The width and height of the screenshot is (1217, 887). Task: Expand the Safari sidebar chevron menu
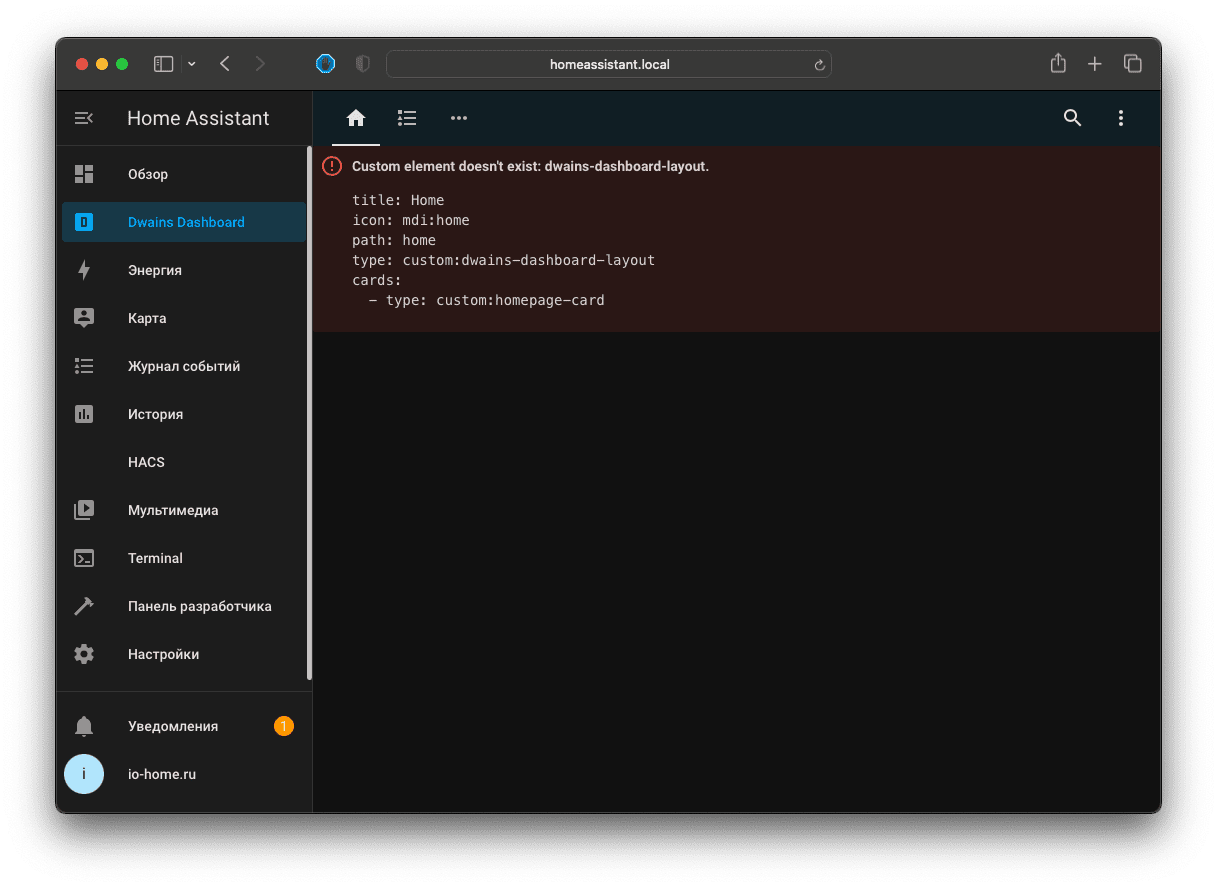point(191,63)
